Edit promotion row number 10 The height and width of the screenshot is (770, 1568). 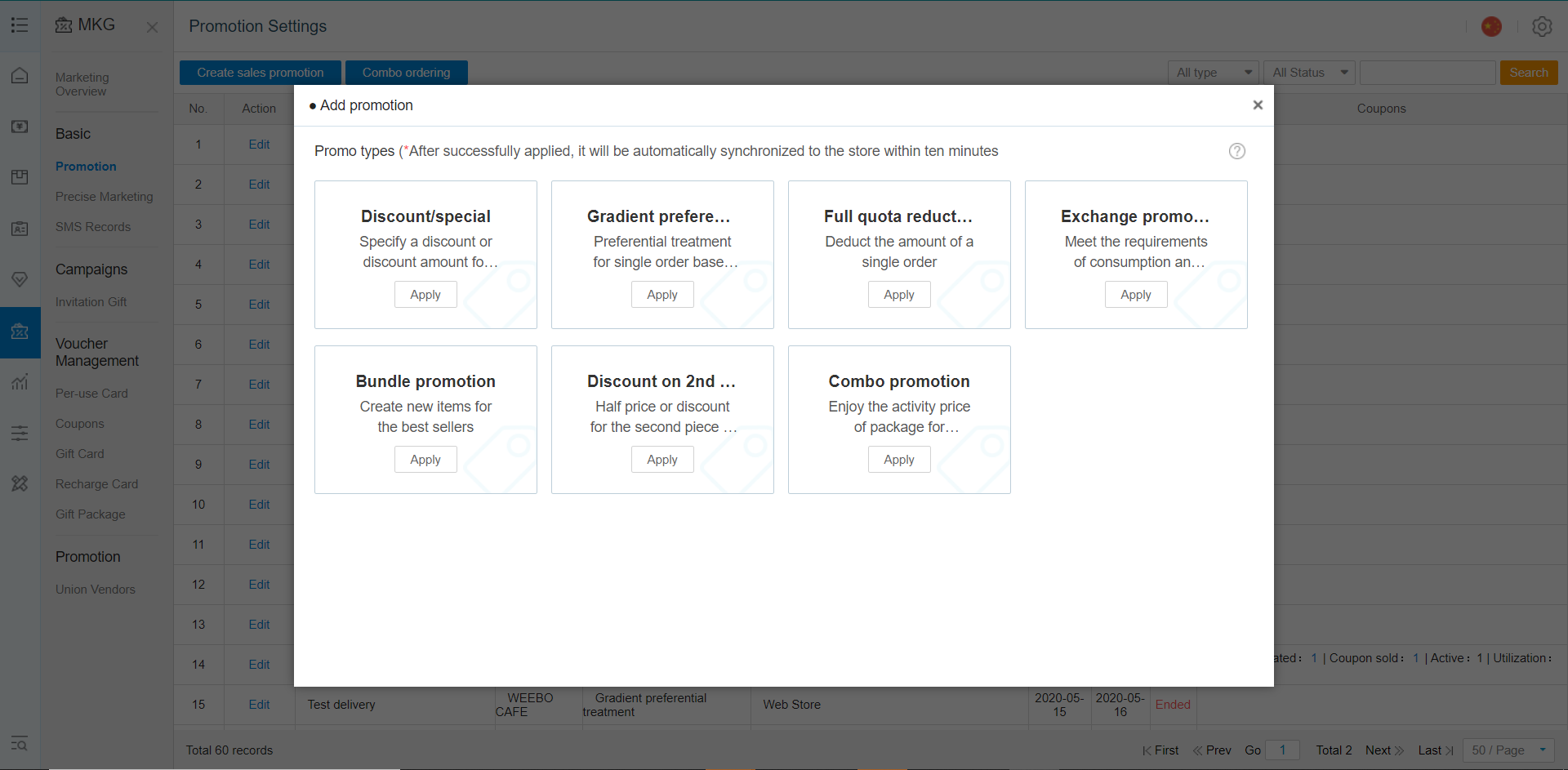point(259,505)
